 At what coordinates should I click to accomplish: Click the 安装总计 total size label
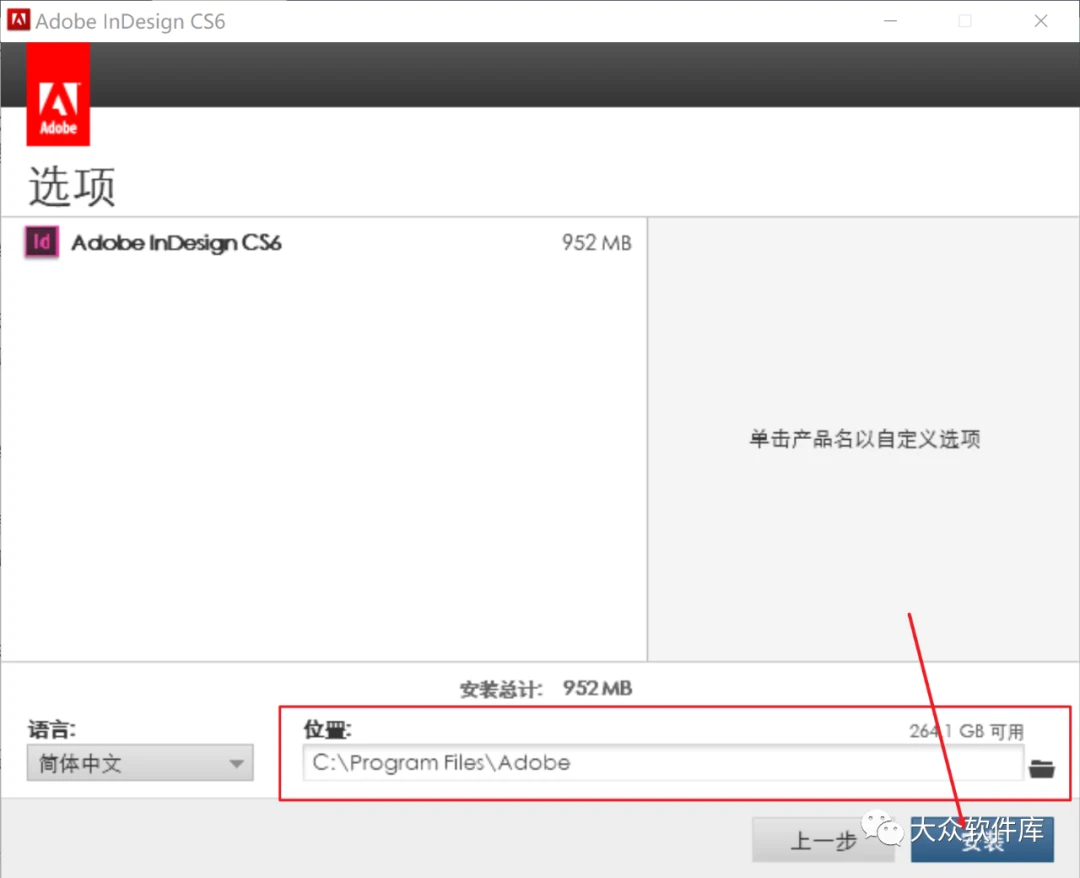pos(501,689)
